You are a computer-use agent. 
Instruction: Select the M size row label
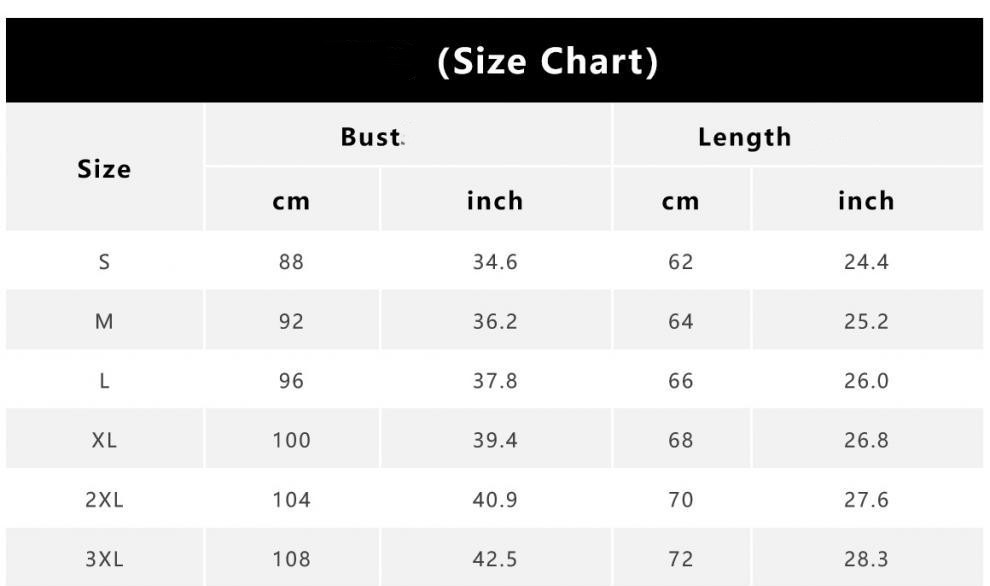(104, 322)
